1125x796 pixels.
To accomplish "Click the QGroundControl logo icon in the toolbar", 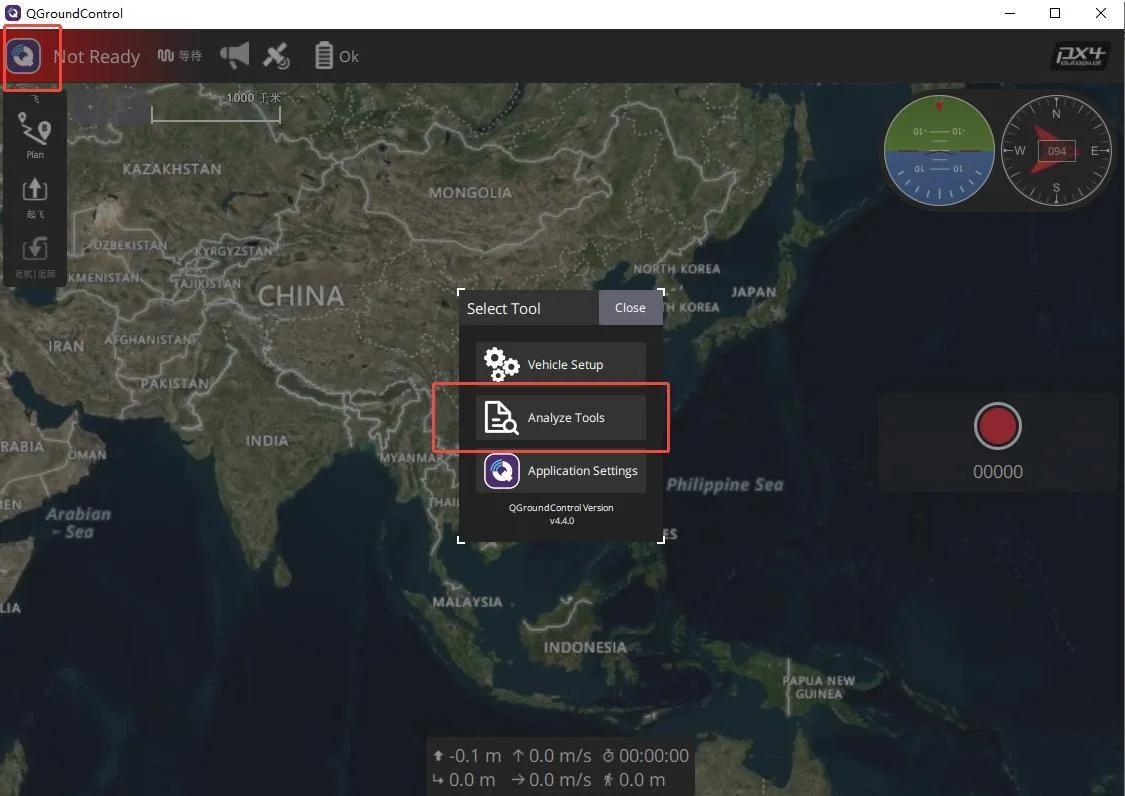I will point(24,56).
